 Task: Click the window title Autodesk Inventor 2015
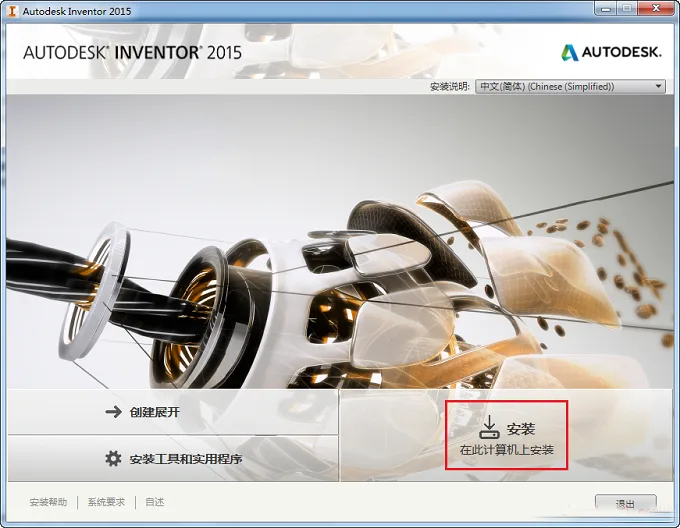(77, 11)
